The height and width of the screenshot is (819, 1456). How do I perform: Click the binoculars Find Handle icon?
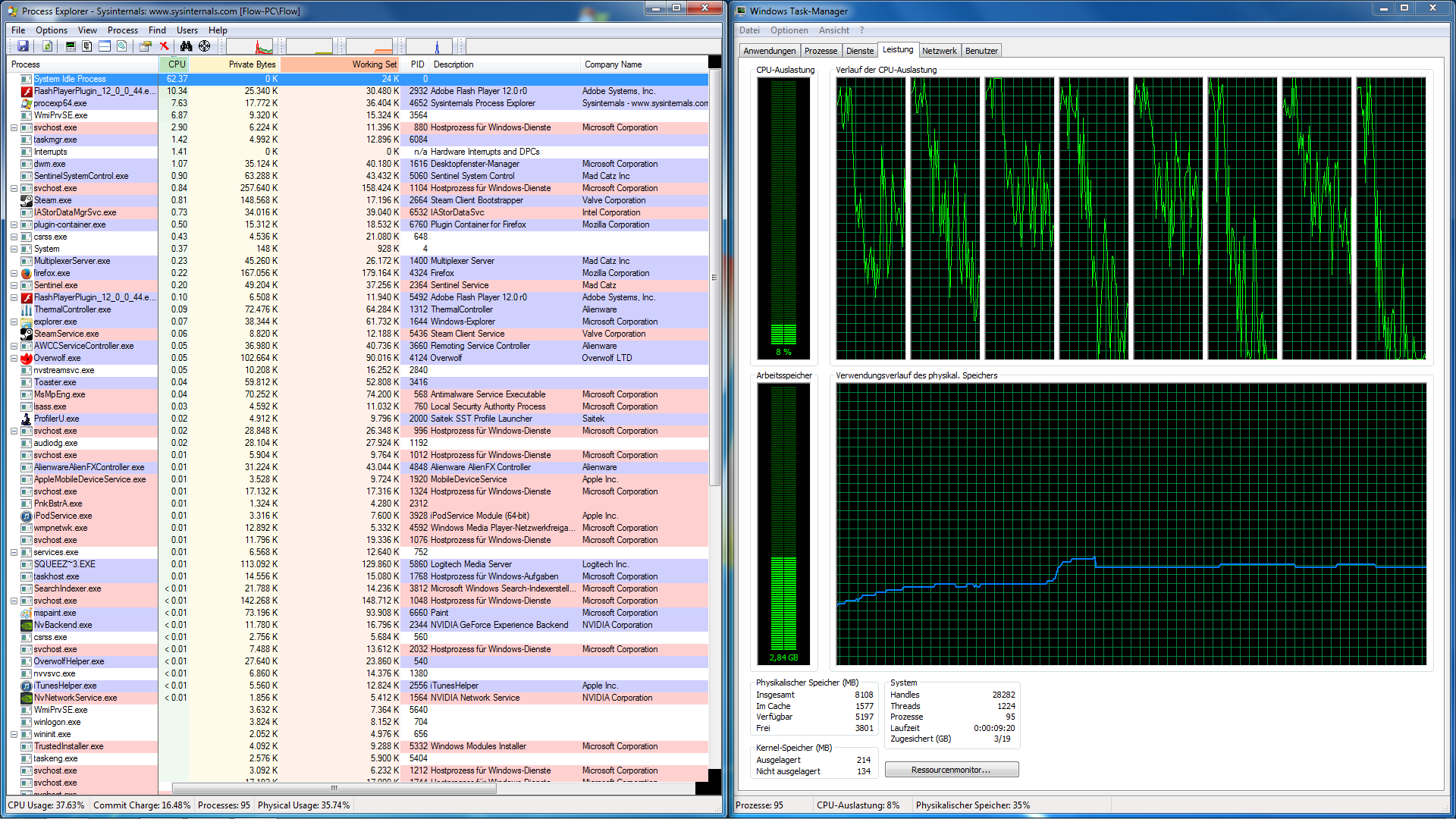click(186, 46)
